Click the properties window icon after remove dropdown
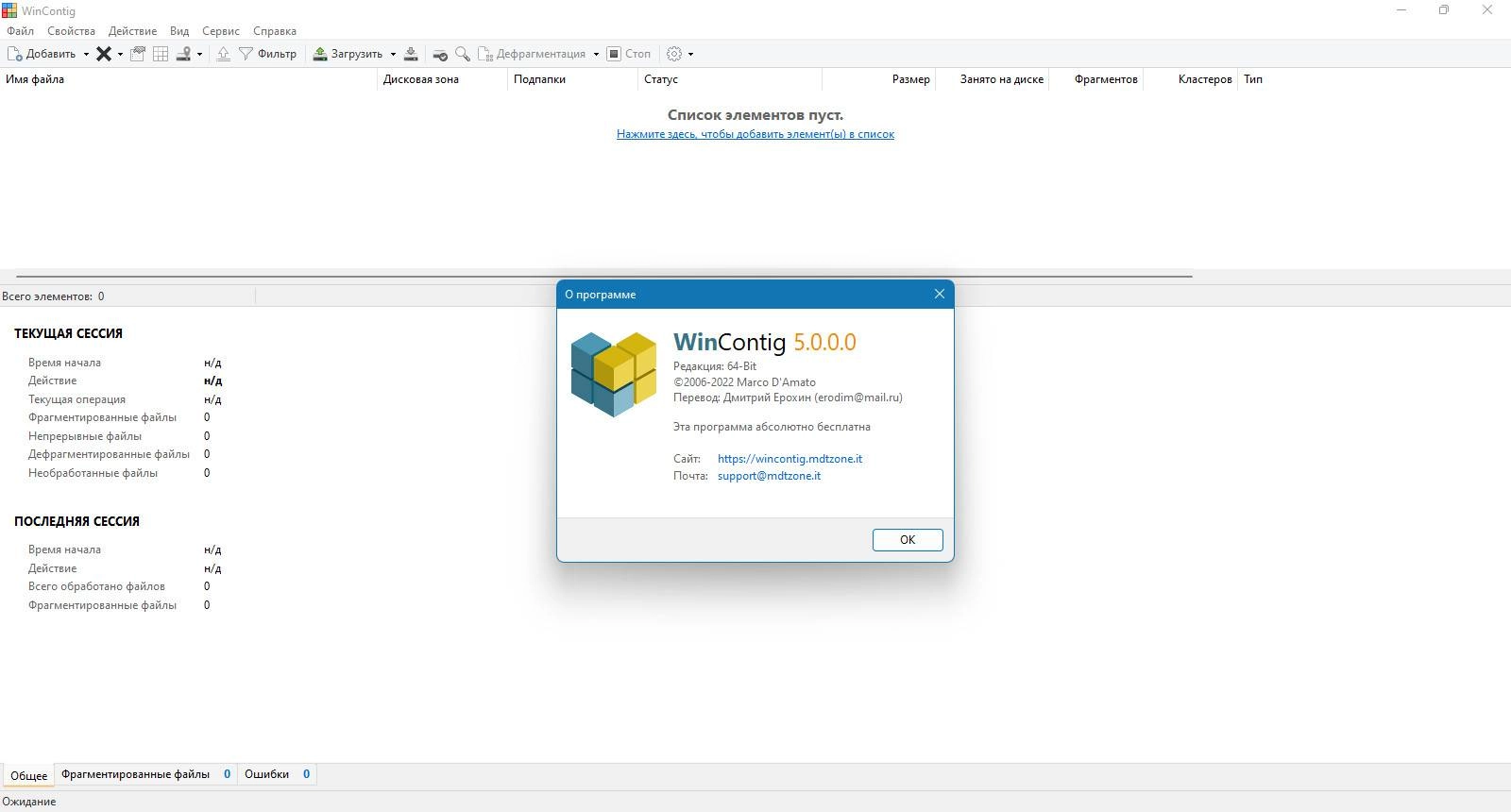The height and width of the screenshot is (812, 1511). pos(138,54)
